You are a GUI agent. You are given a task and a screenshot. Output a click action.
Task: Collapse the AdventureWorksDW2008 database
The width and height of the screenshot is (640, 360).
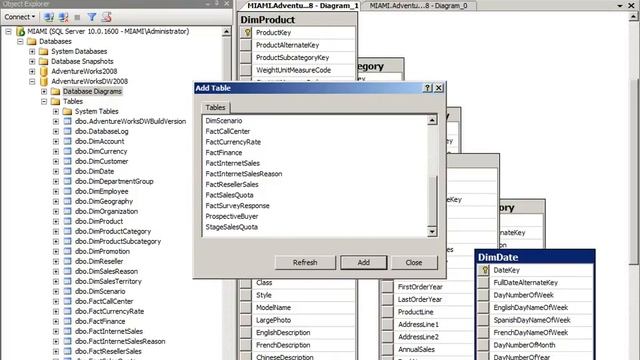pos(32,81)
